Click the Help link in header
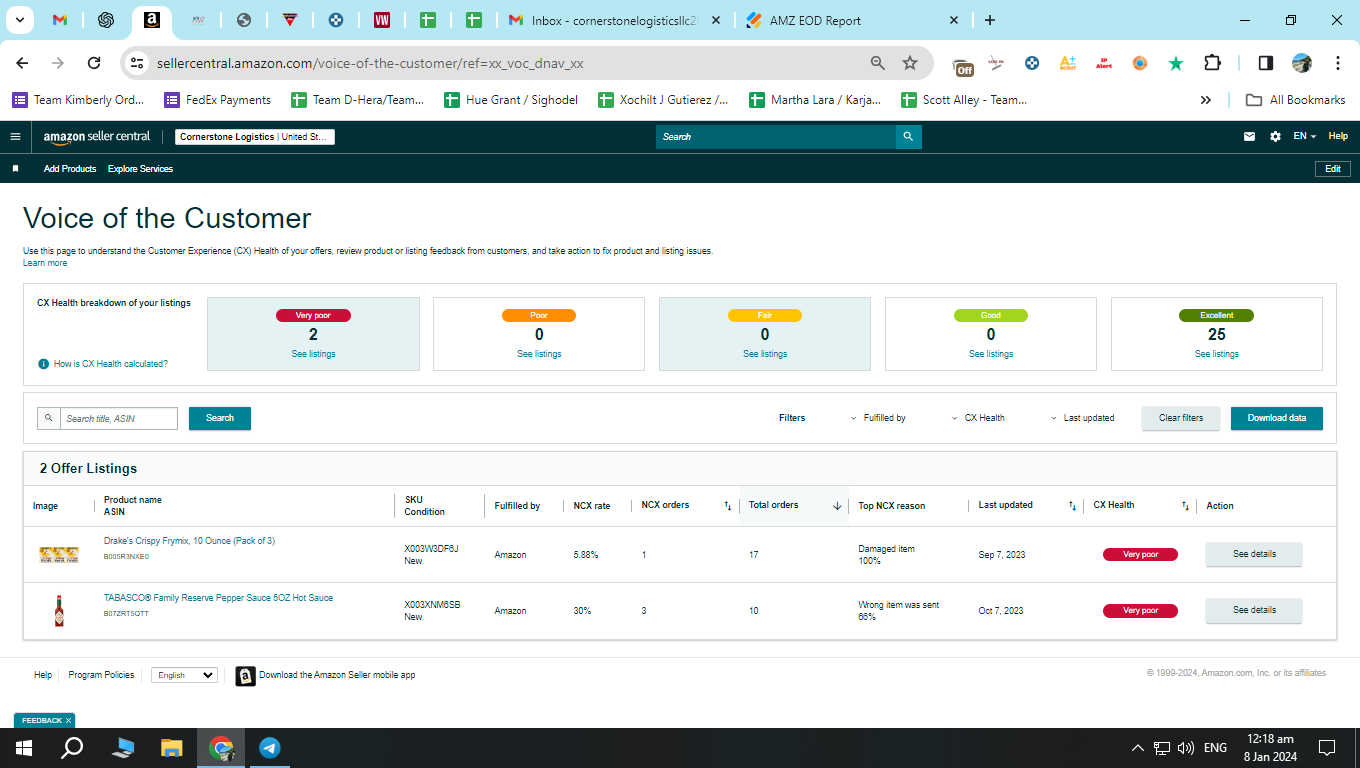This screenshot has width=1360, height=768. point(1338,137)
